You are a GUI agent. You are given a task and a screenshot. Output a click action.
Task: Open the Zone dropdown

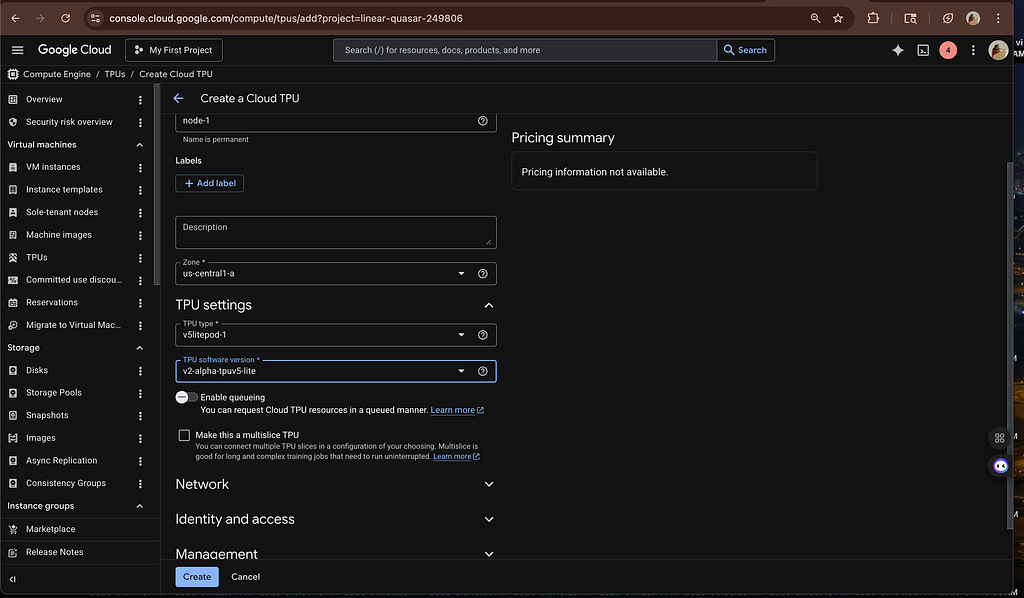pos(336,274)
